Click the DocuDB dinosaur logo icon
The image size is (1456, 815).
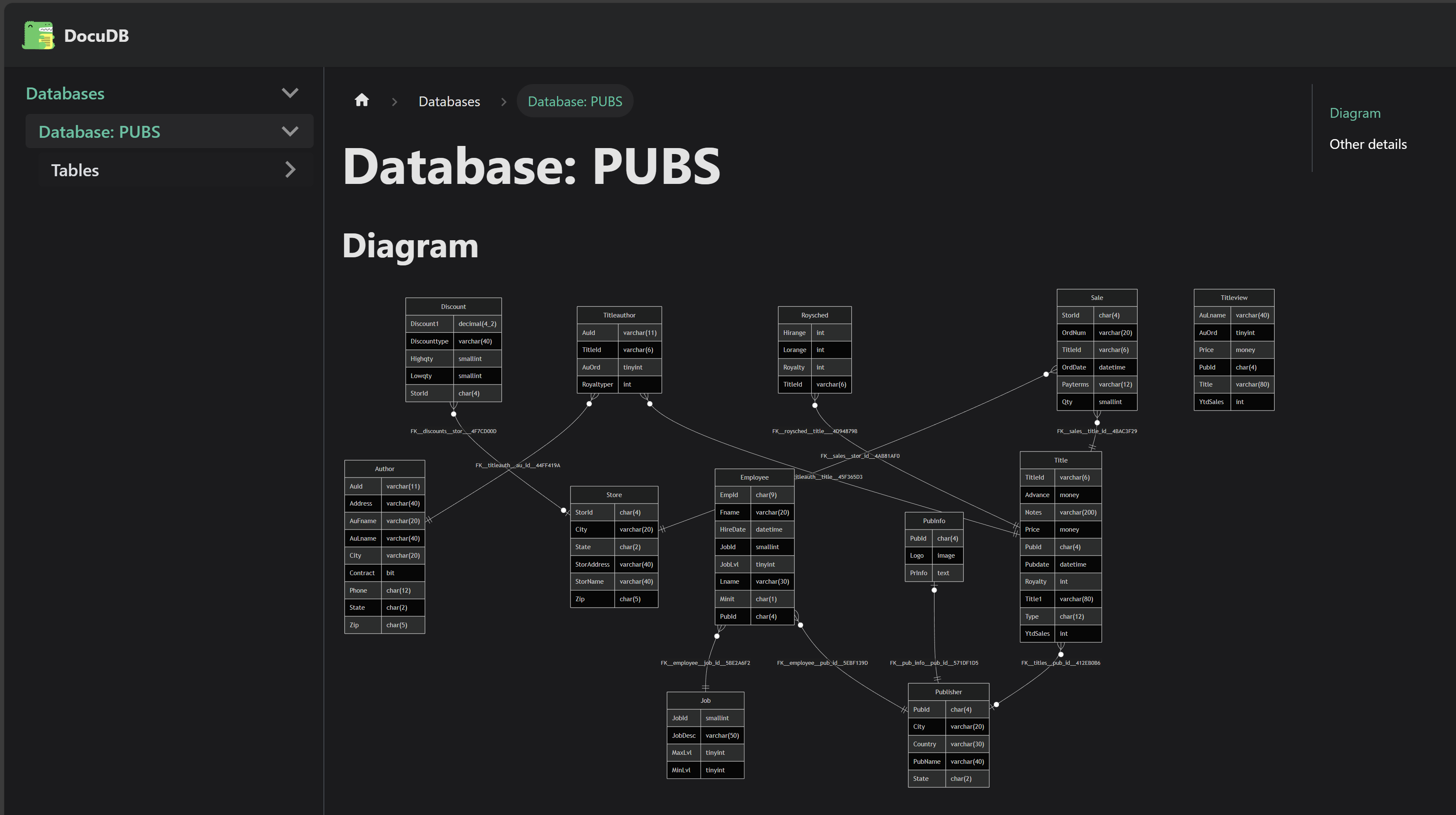38,35
